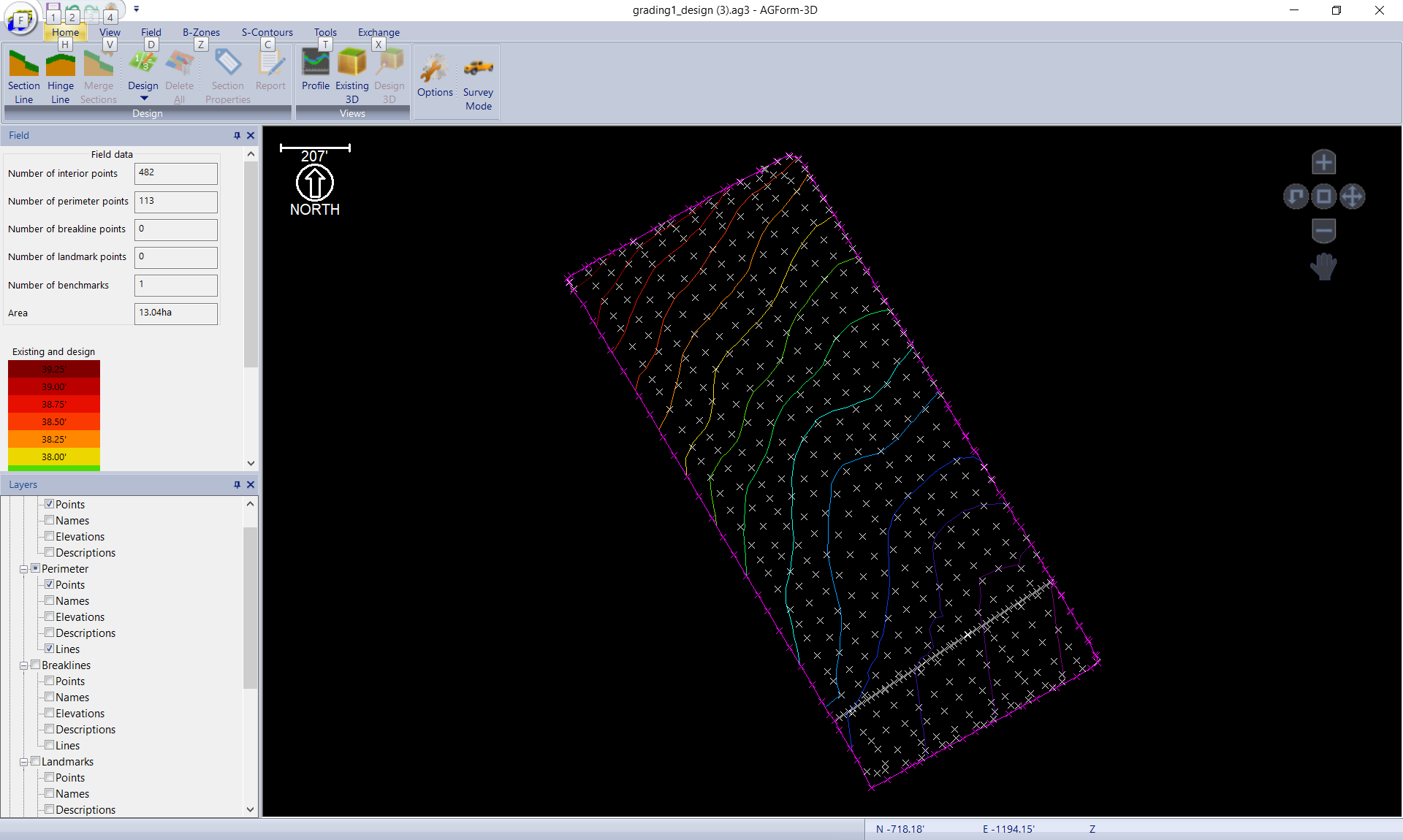
Task: Click the 38.50' orange color swatch
Action: [x=54, y=421]
